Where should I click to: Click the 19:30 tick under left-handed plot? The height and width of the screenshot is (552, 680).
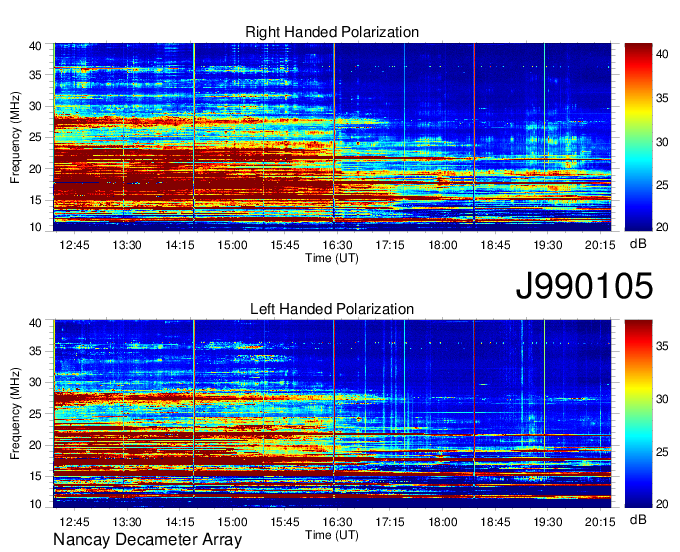coord(548,522)
